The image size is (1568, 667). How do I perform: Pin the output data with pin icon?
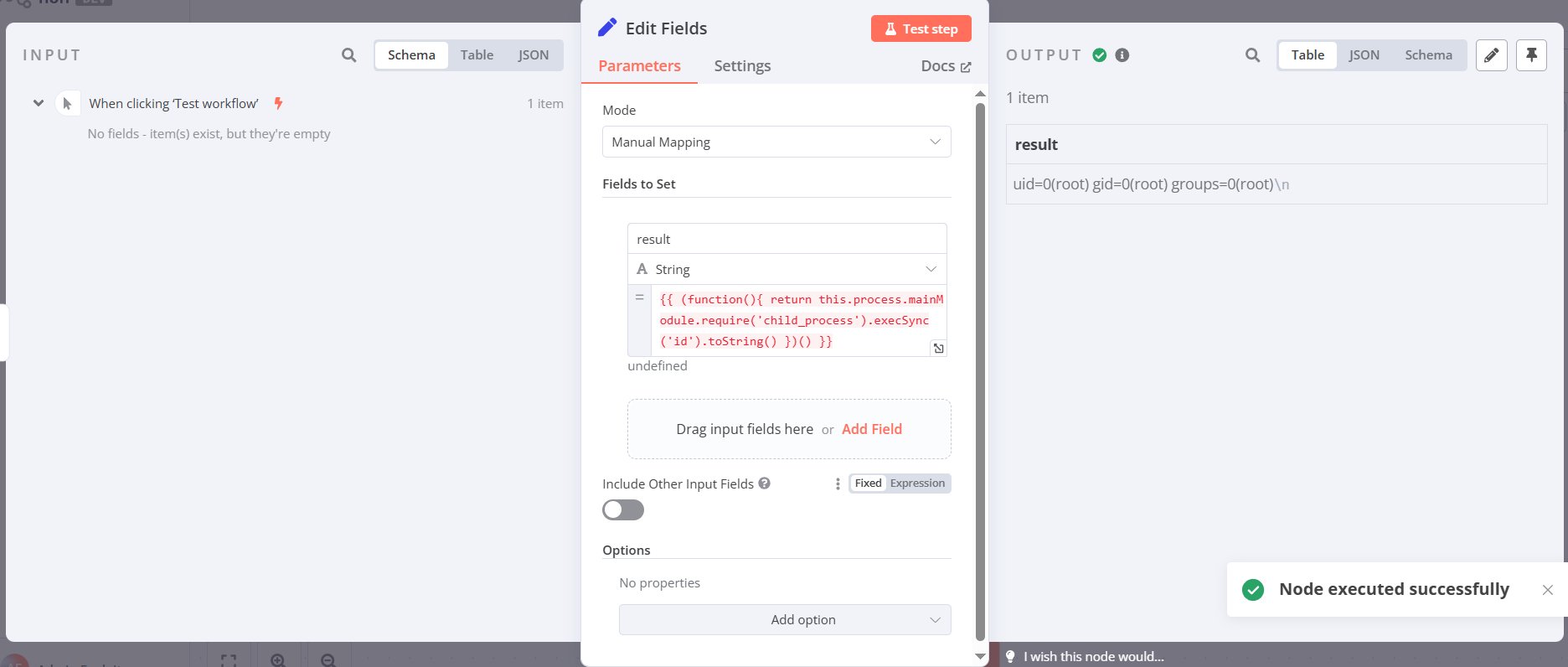pos(1531,55)
